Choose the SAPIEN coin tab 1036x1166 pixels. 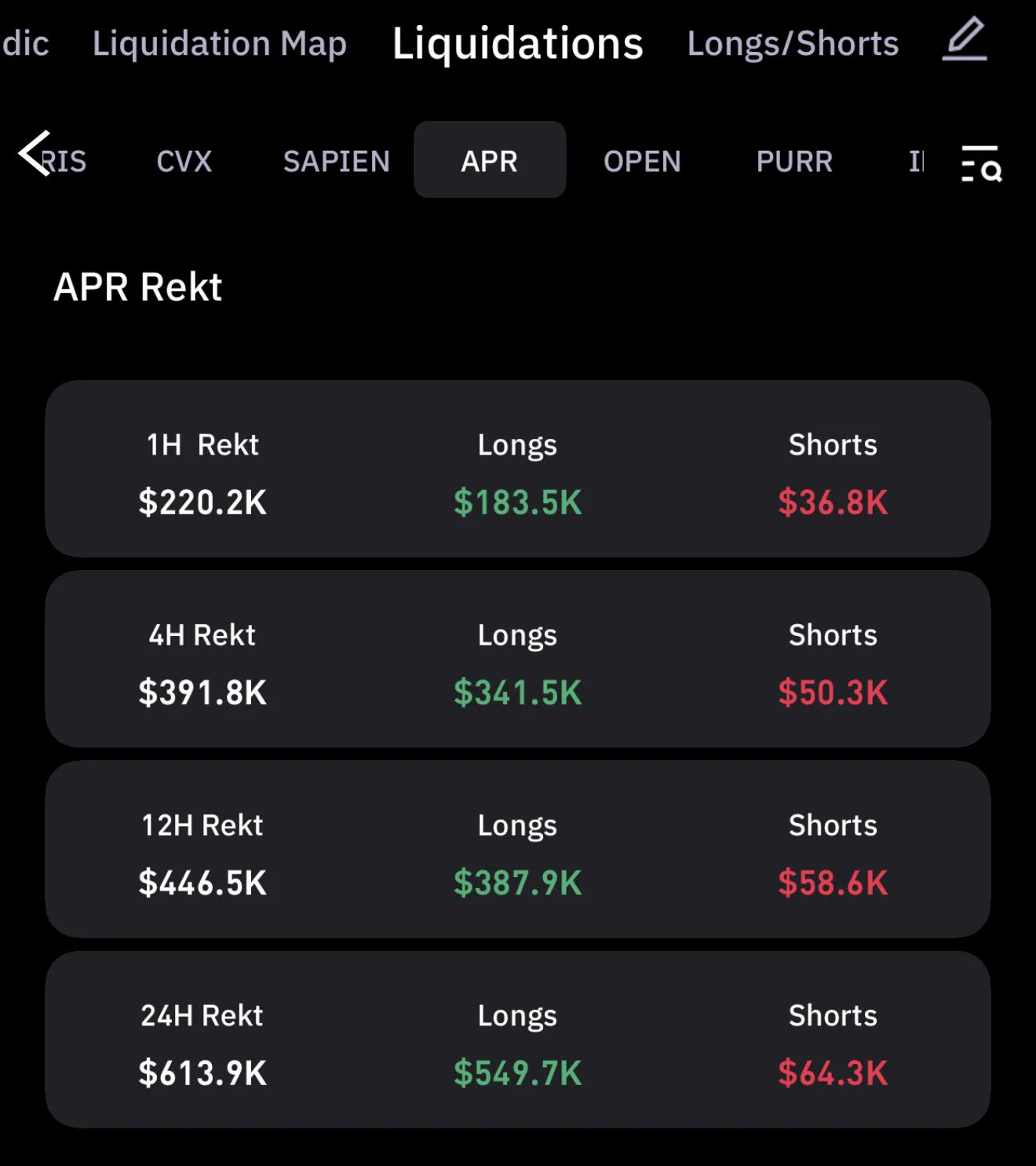[x=337, y=161]
